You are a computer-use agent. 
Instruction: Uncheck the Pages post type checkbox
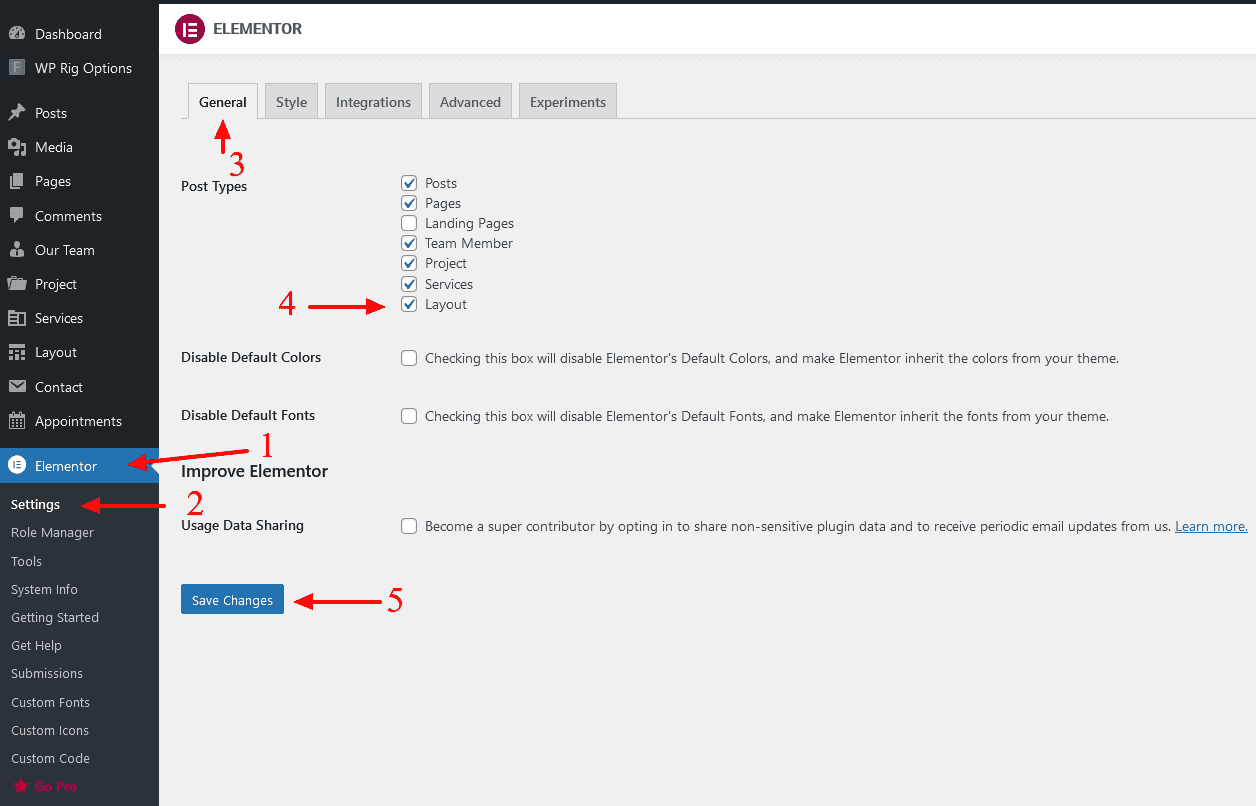tap(409, 203)
